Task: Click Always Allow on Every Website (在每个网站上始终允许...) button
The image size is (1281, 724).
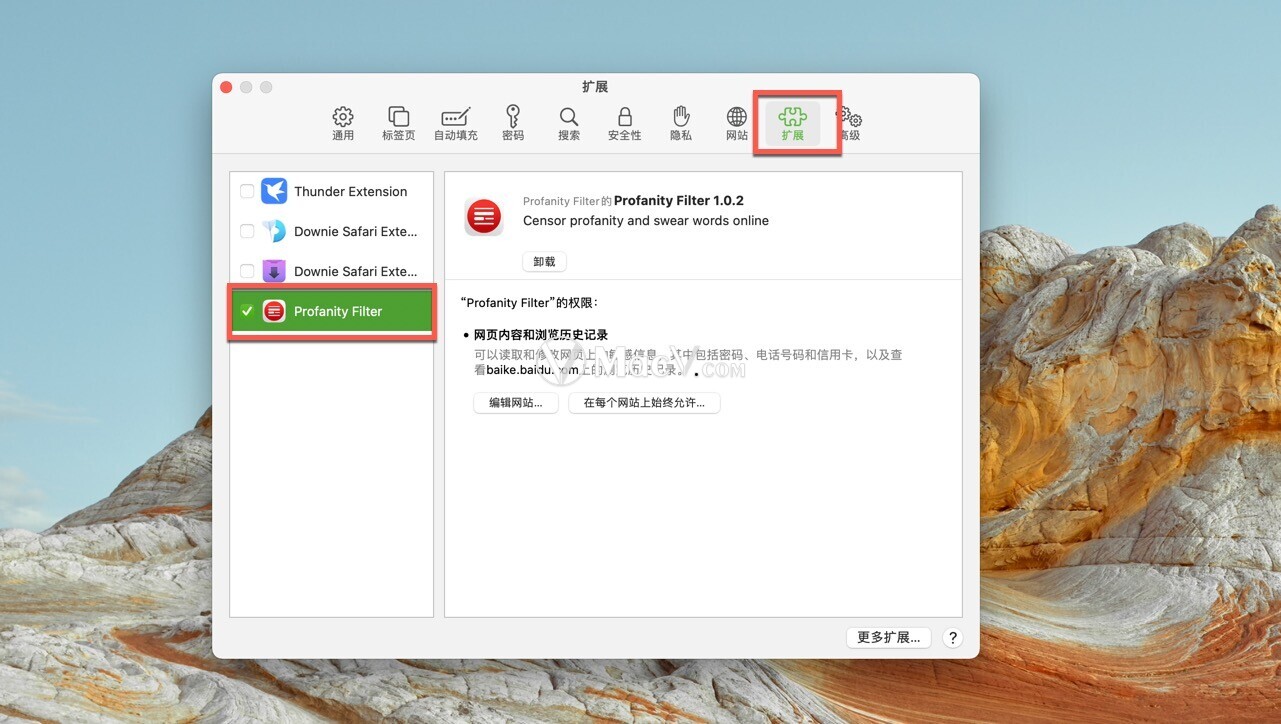Action: [x=644, y=403]
